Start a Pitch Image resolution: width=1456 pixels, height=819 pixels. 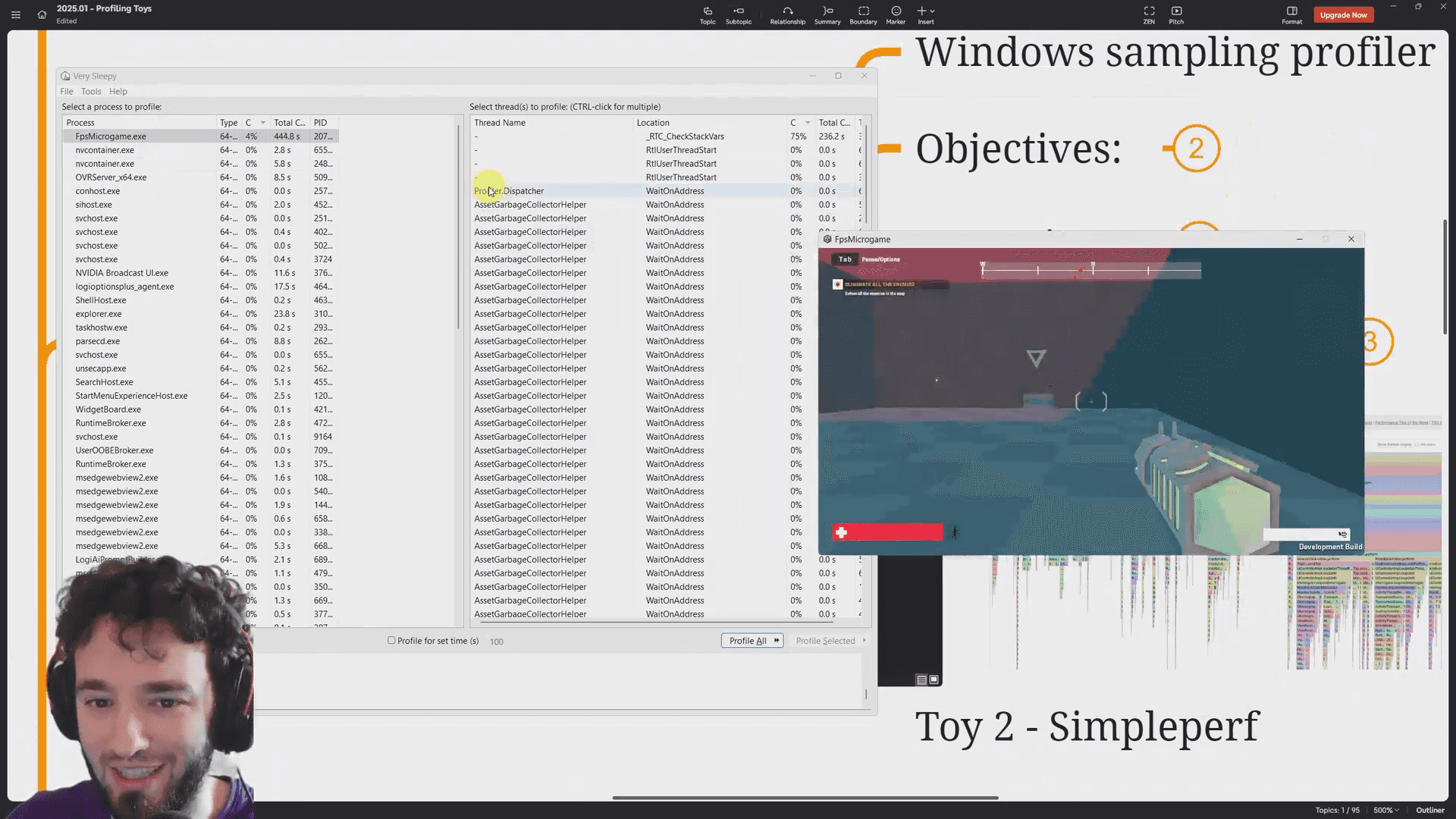pyautogui.click(x=1176, y=14)
